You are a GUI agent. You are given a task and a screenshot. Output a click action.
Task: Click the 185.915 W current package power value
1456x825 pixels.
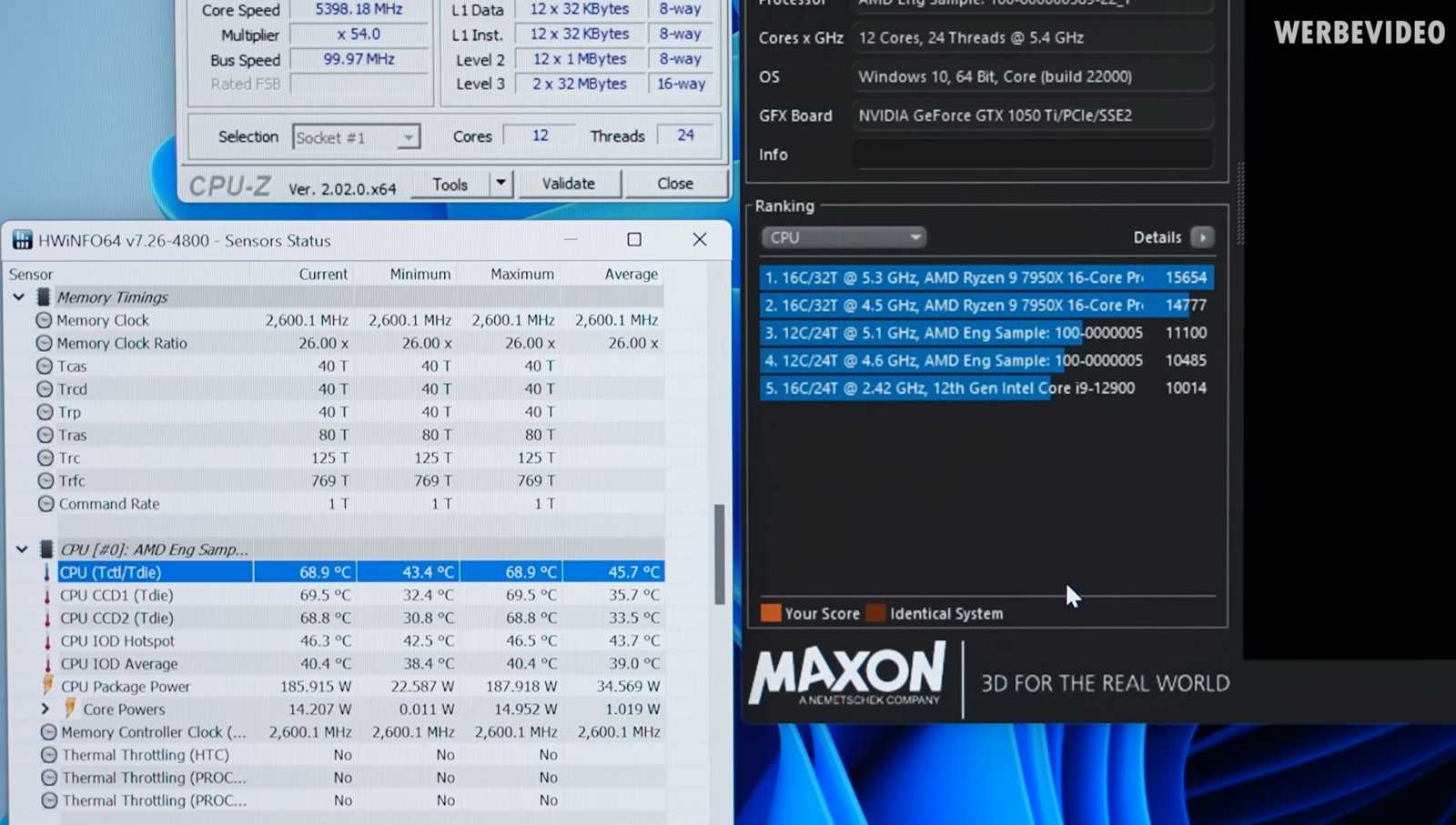click(315, 687)
